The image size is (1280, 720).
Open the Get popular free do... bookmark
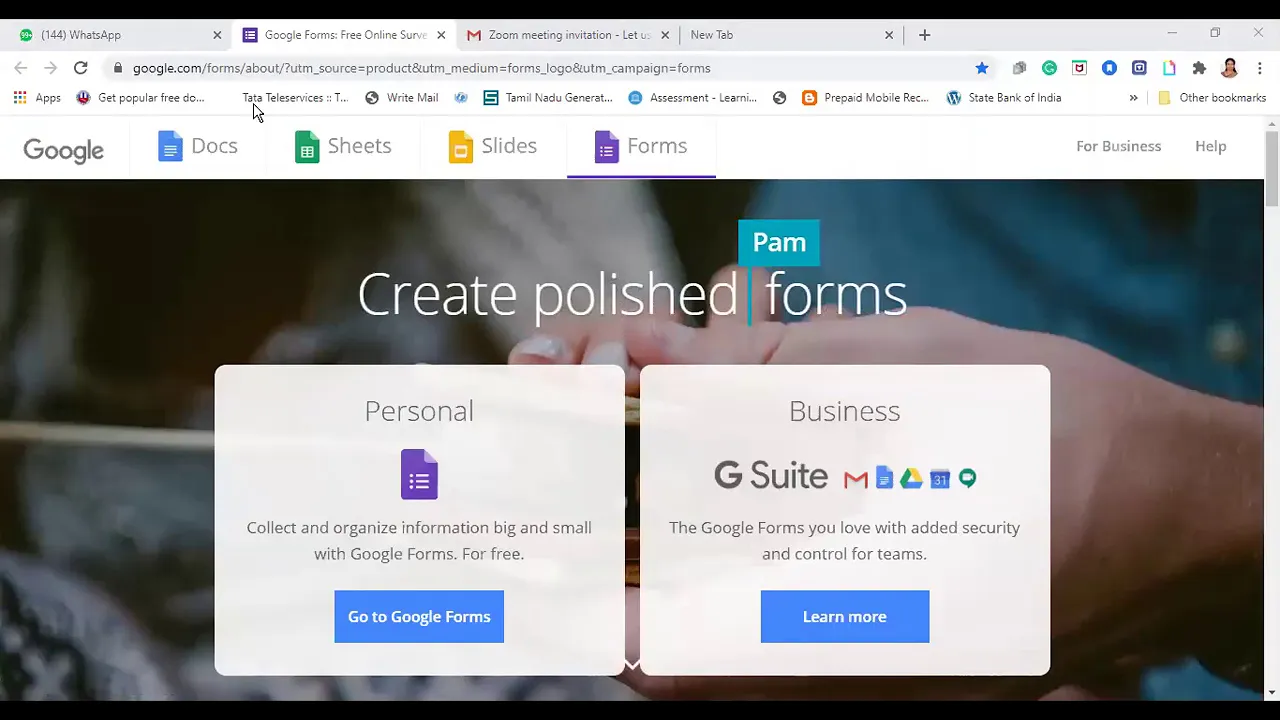pyautogui.click(x=140, y=98)
